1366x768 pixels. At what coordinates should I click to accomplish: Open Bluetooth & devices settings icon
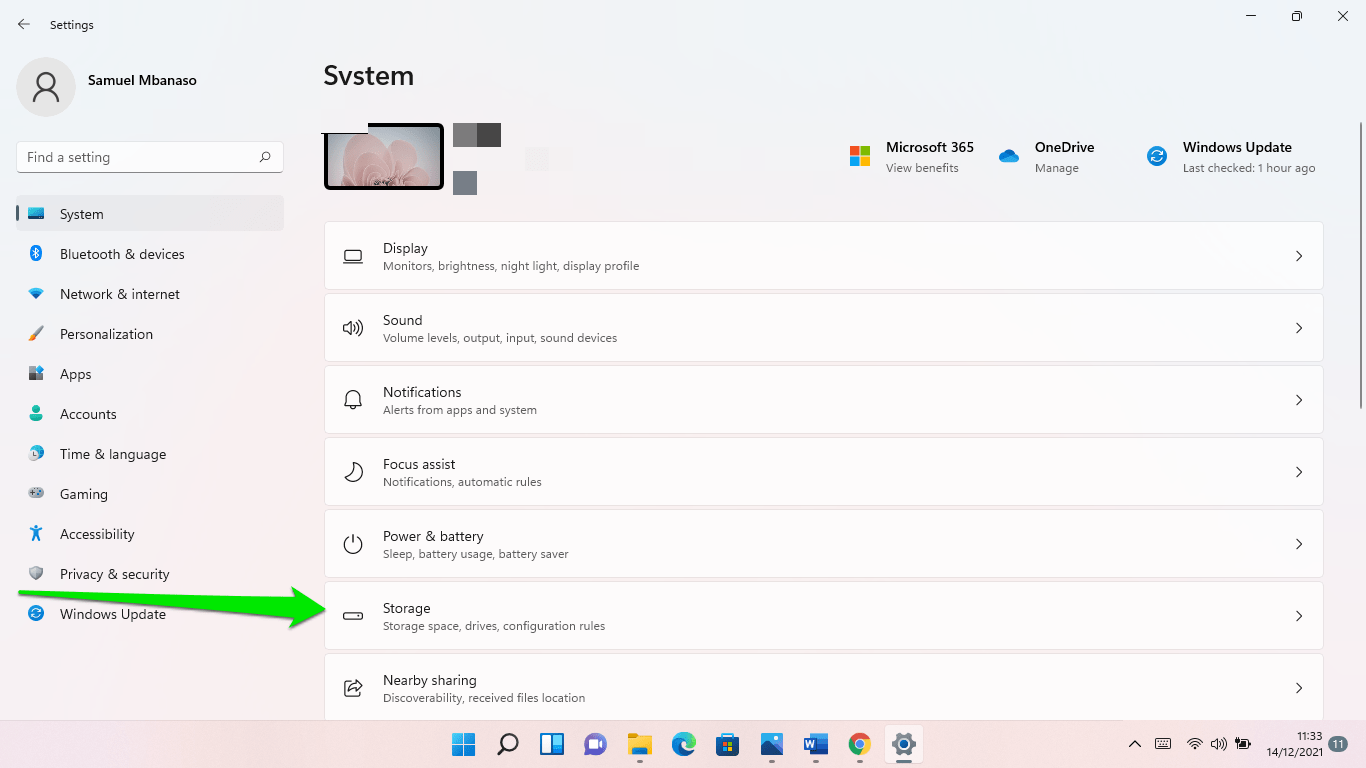point(36,254)
